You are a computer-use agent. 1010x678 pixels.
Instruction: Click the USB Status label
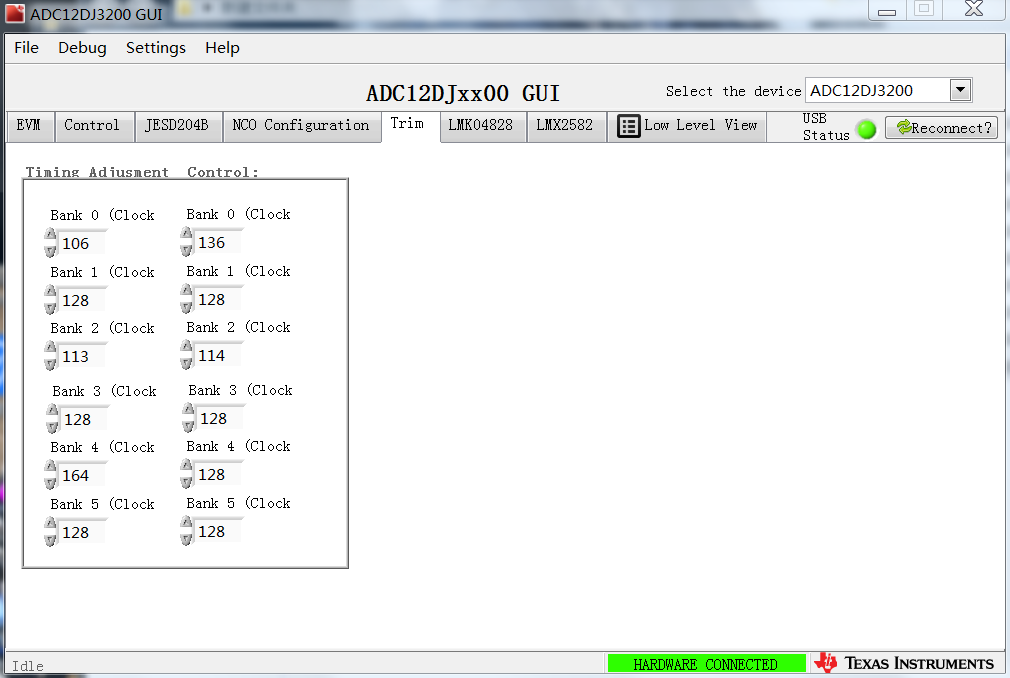click(826, 127)
